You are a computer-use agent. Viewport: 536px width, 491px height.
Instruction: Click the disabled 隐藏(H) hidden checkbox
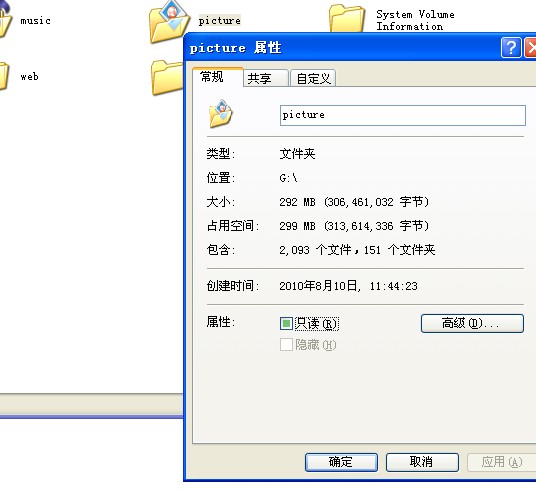coord(286,345)
